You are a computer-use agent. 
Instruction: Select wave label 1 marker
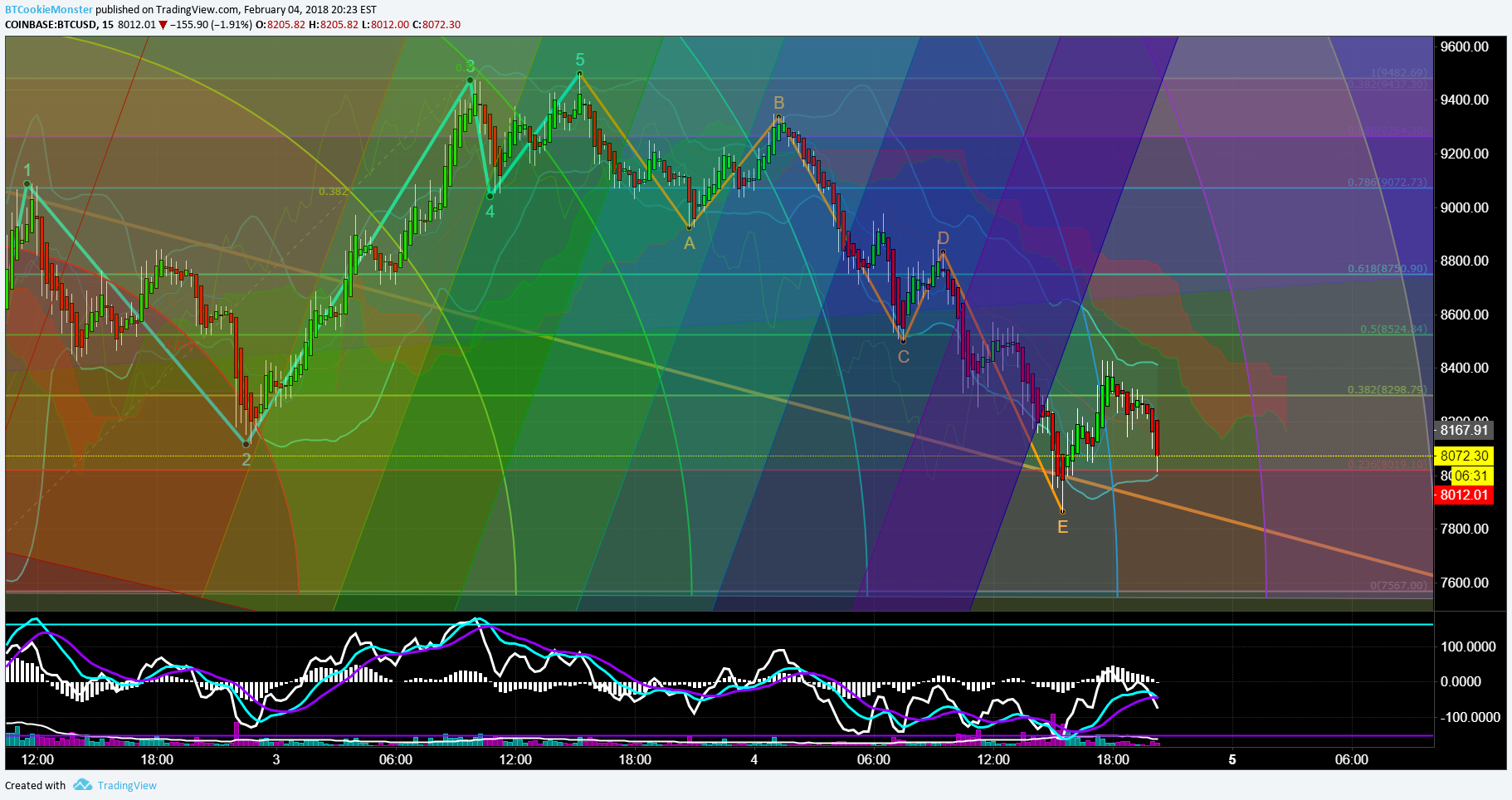[x=27, y=170]
